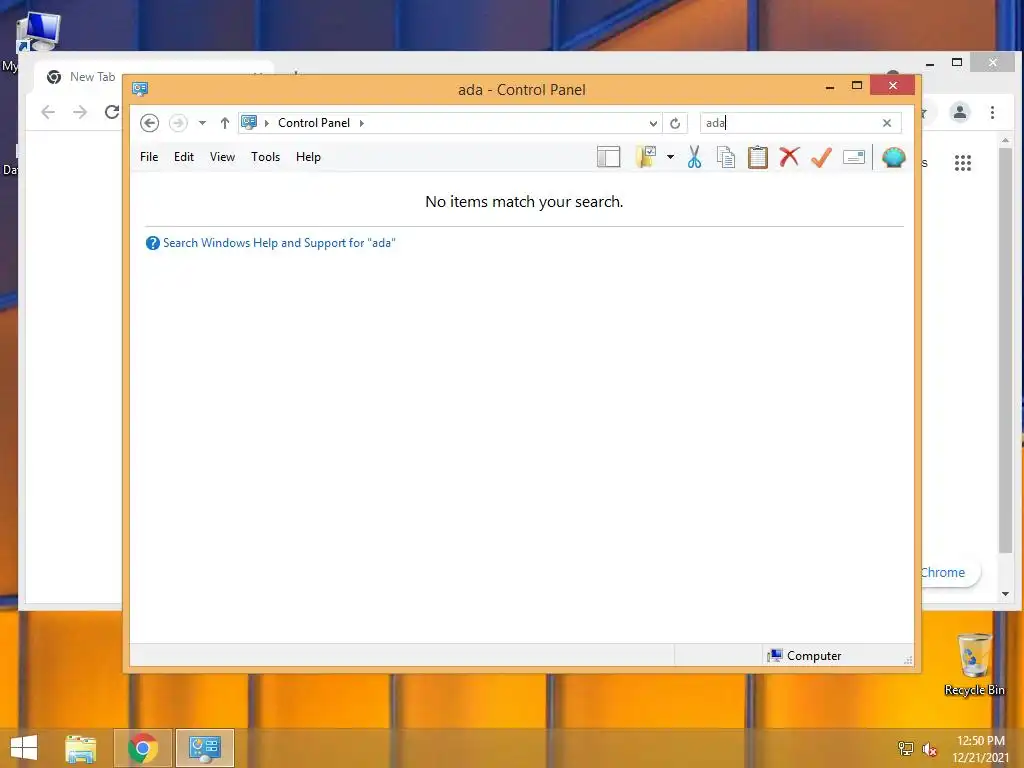Click the blue help question mark icon
This screenshot has height=768, width=1024.
click(x=152, y=243)
